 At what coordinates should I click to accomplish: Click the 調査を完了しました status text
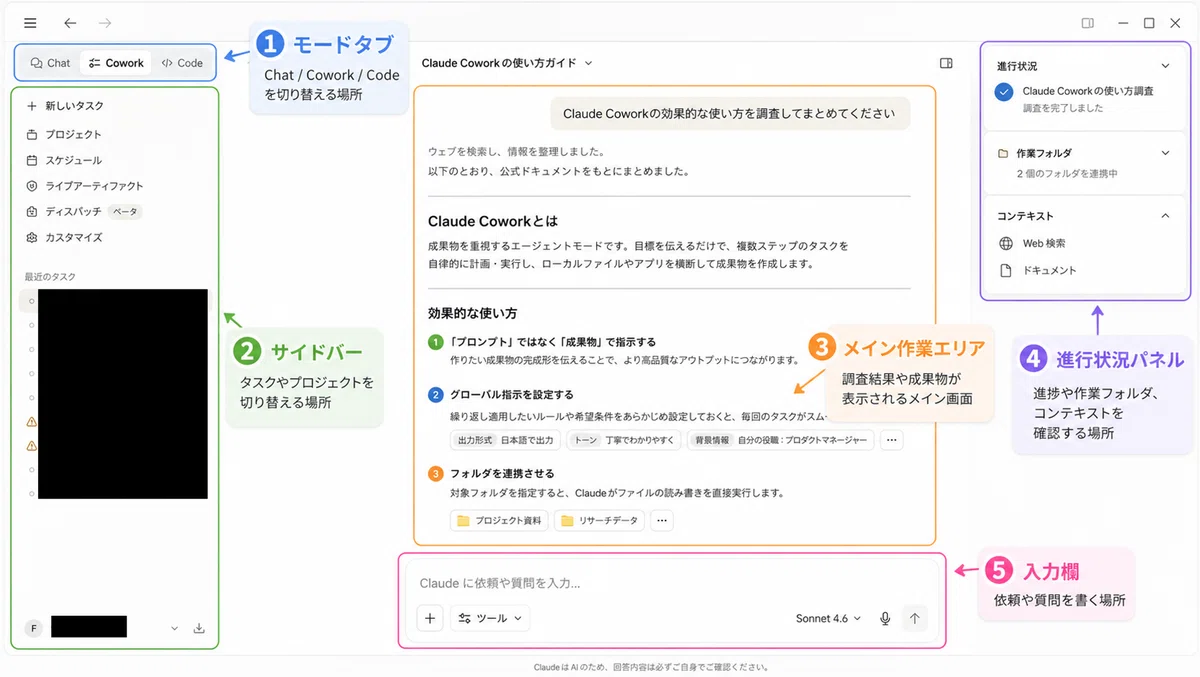pyautogui.click(x=1063, y=108)
